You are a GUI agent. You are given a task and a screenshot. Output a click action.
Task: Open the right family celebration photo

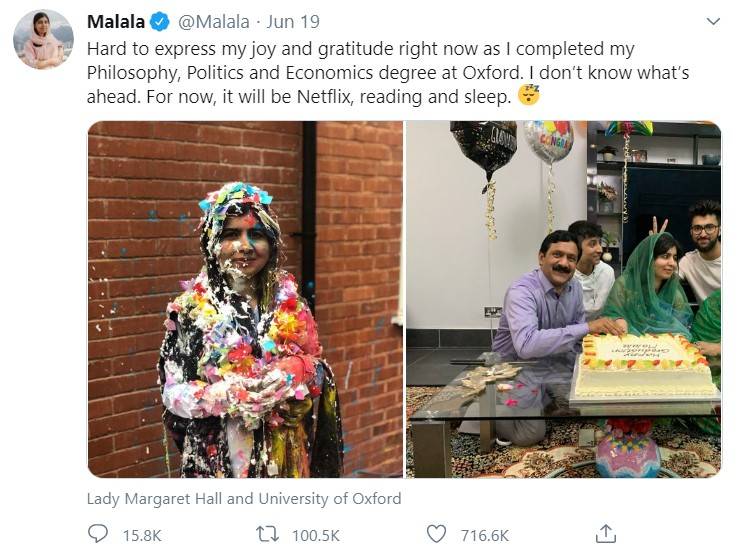click(x=563, y=299)
